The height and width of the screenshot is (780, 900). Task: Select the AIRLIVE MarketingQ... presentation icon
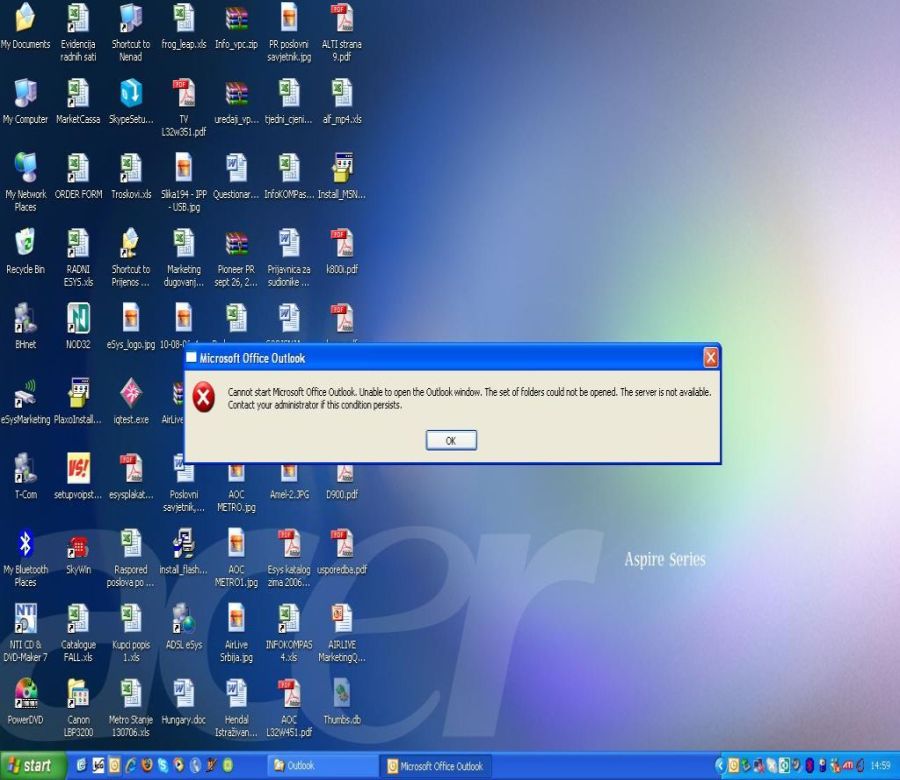click(x=342, y=633)
